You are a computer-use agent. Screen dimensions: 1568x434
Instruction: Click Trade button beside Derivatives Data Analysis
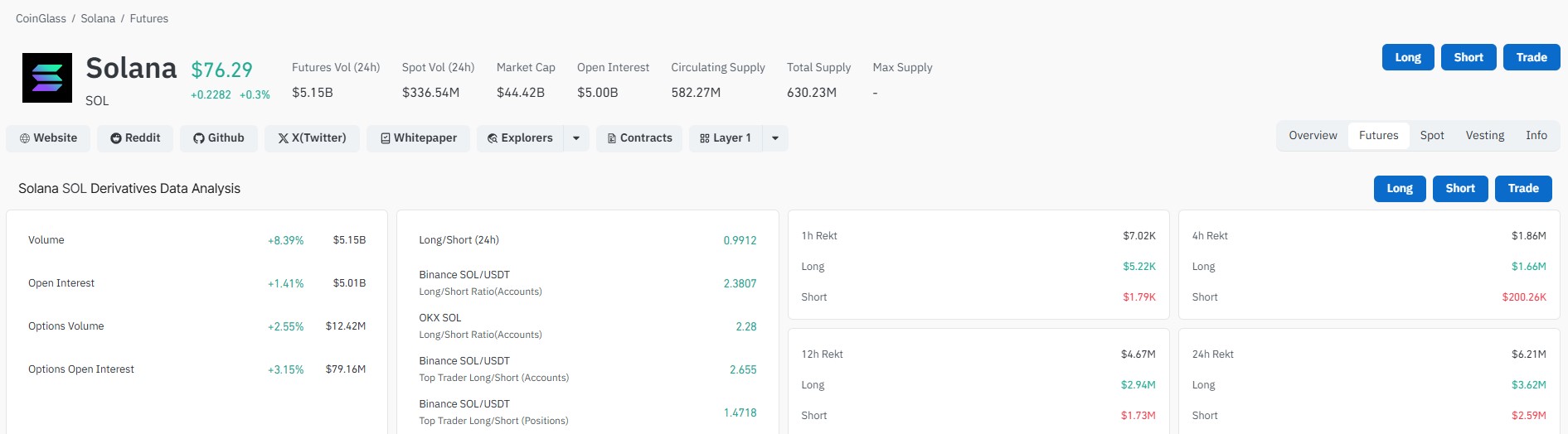1523,189
